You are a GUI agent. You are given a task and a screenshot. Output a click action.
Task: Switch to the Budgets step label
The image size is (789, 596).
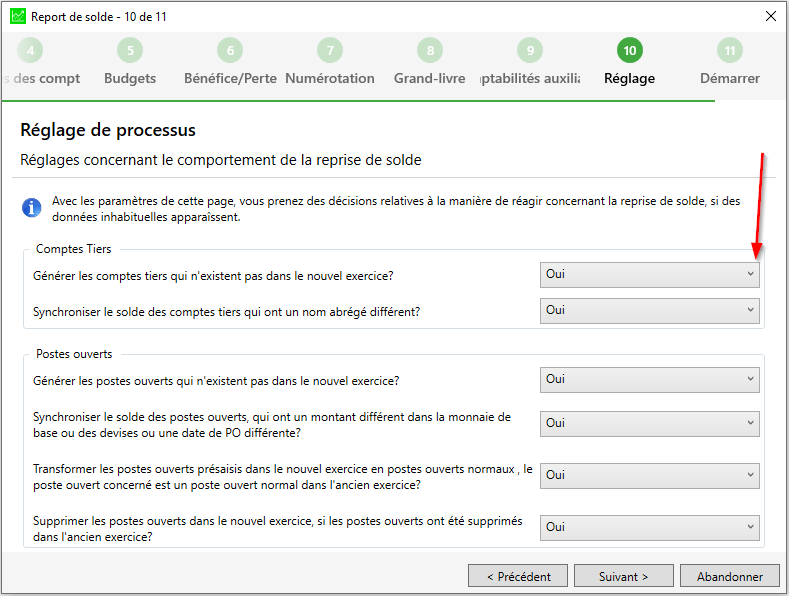click(x=130, y=79)
